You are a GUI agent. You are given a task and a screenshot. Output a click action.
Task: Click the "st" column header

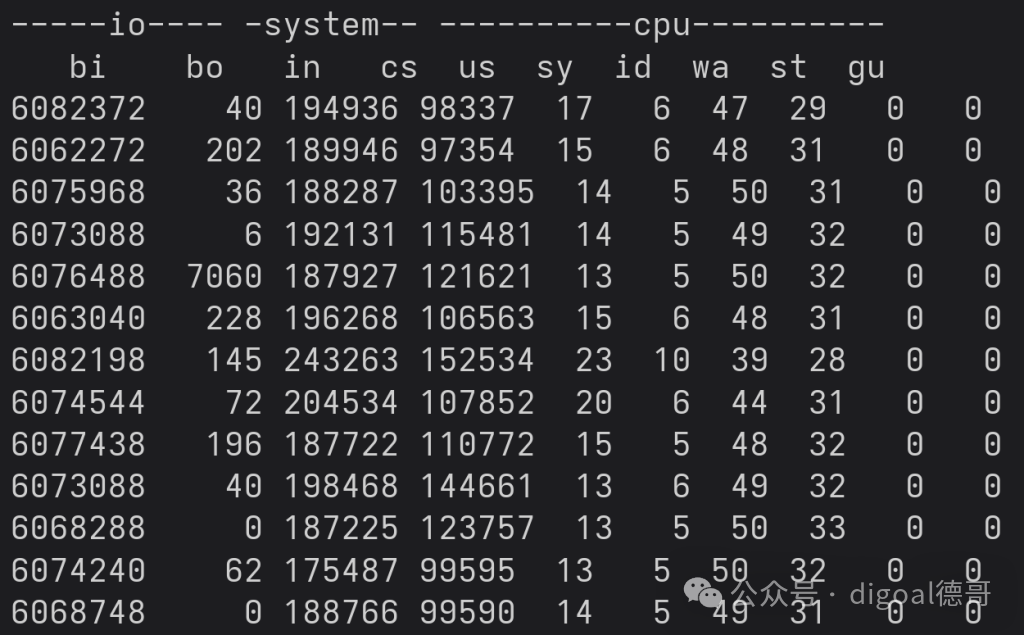788,67
